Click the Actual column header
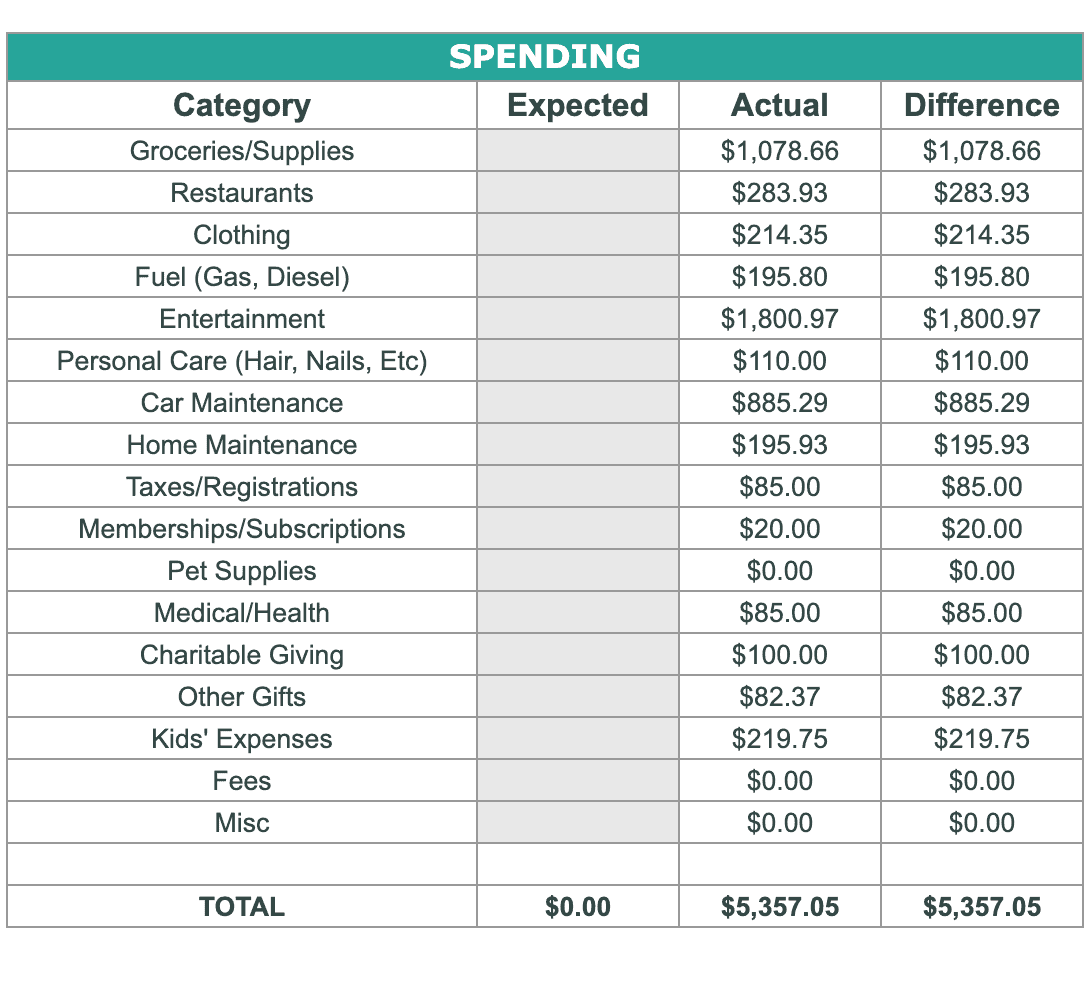1088x988 pixels. [x=779, y=105]
